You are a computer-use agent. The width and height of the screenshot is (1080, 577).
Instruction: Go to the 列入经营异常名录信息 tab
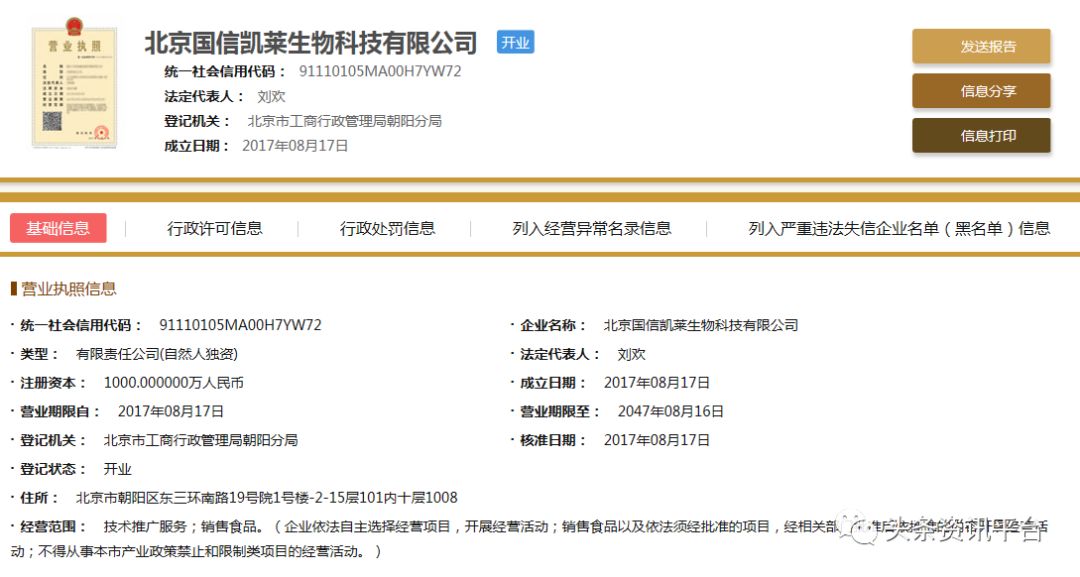(x=592, y=228)
